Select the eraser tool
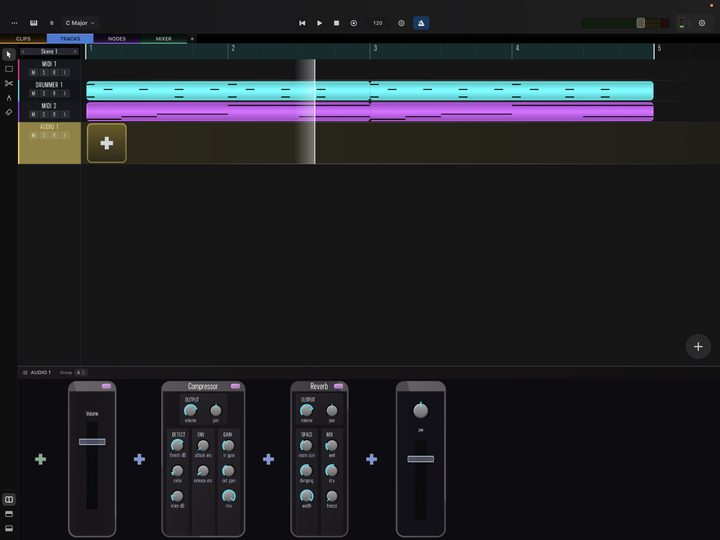 click(9, 112)
